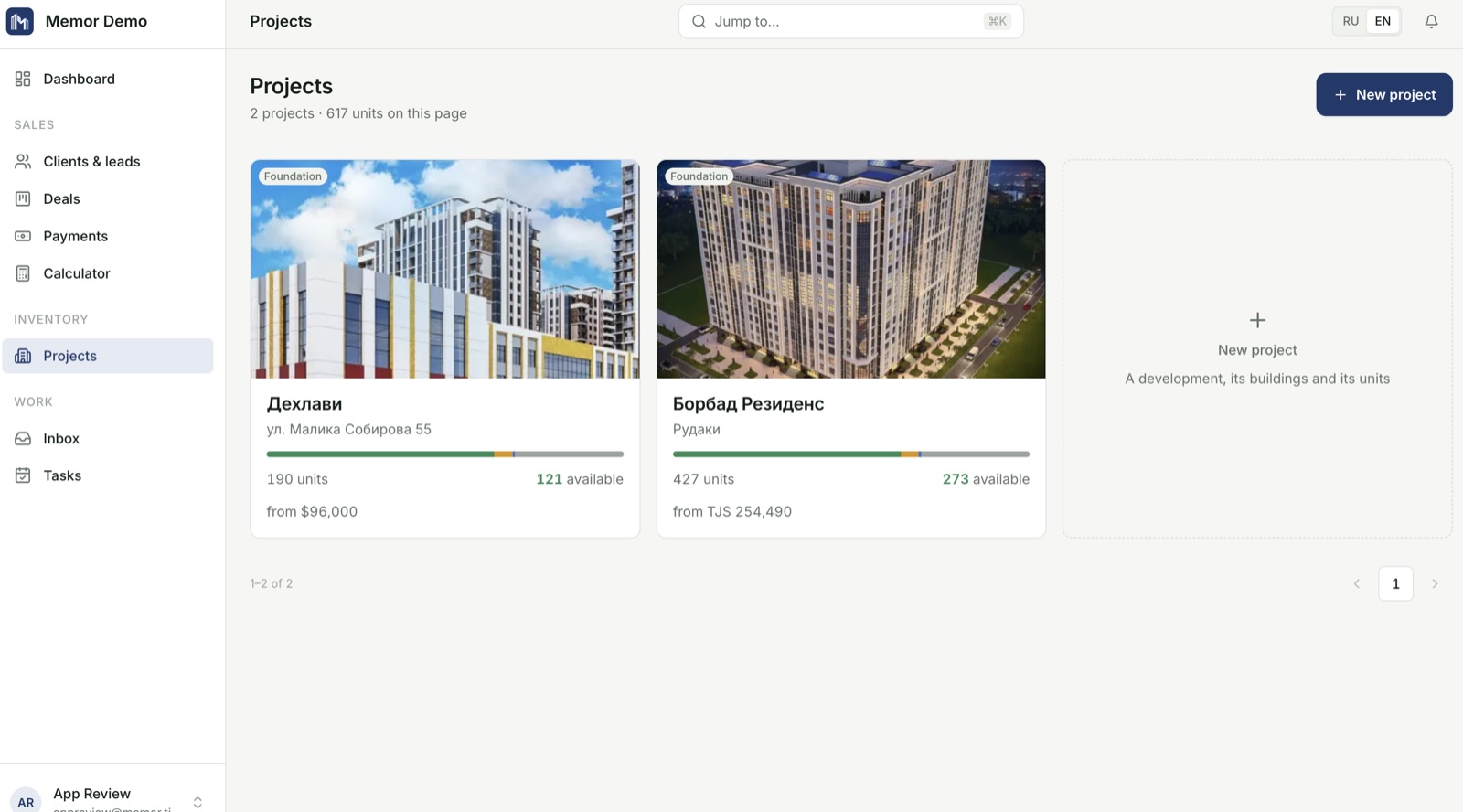Switch language to RU
The image size is (1463, 812).
pyautogui.click(x=1351, y=21)
